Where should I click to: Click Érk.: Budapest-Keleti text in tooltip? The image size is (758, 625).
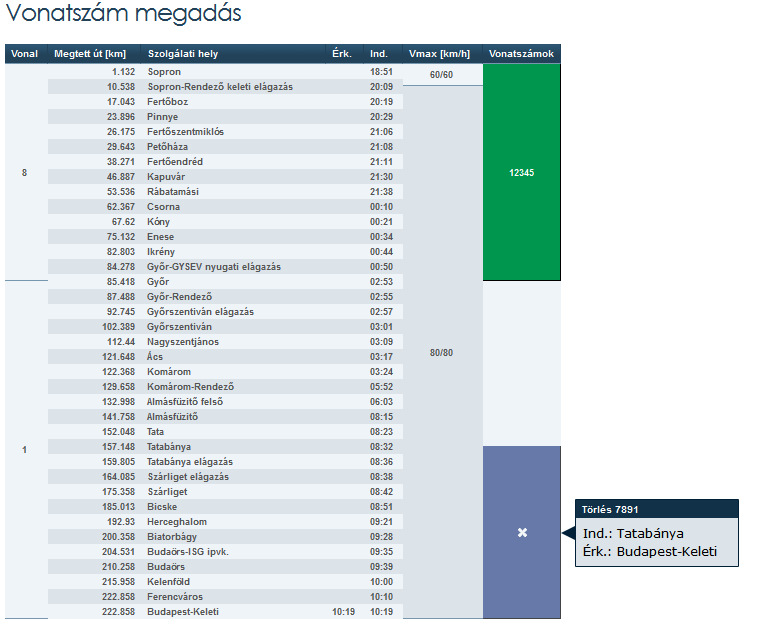coord(650,551)
